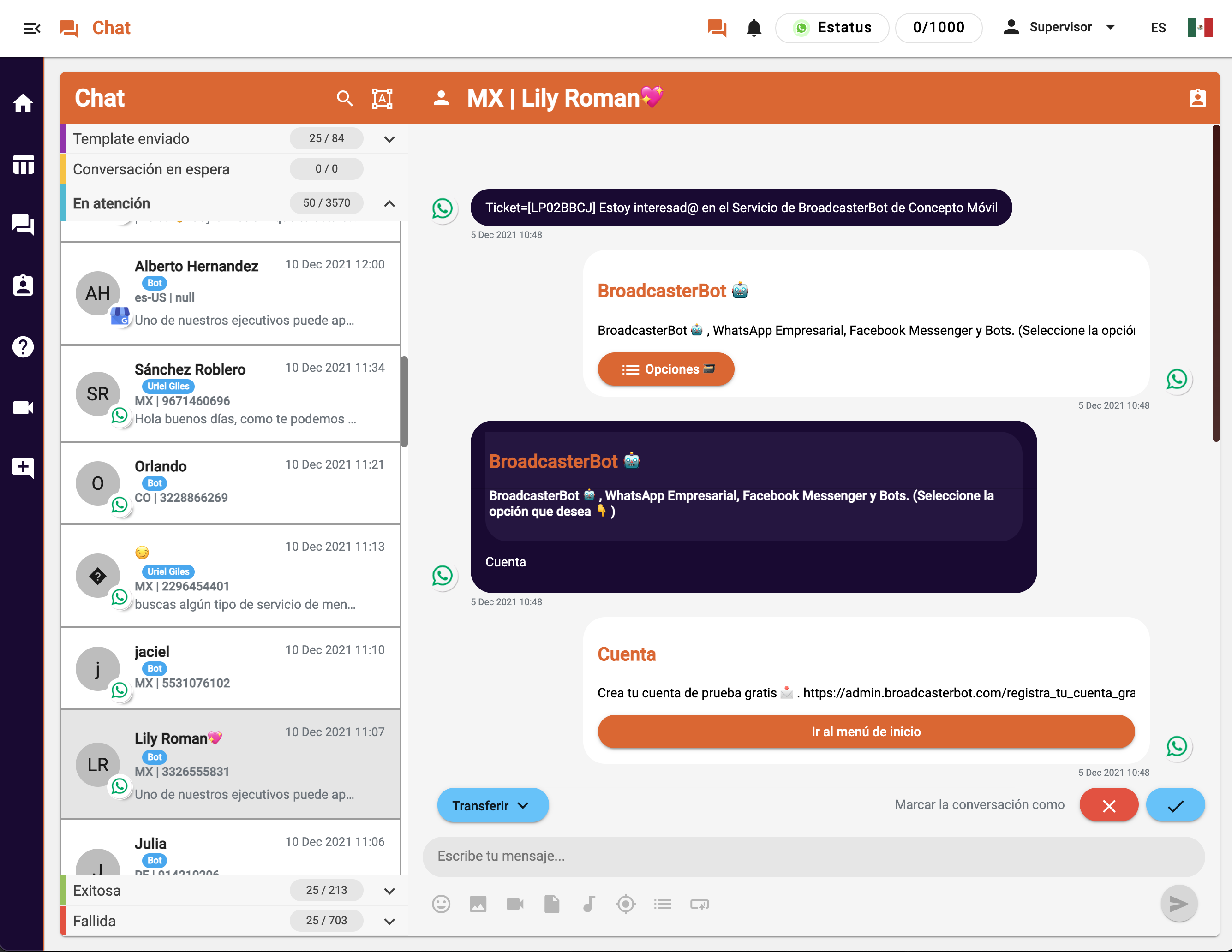The width and height of the screenshot is (1232, 952).
Task: Collapse the En atención section
Action: point(389,203)
